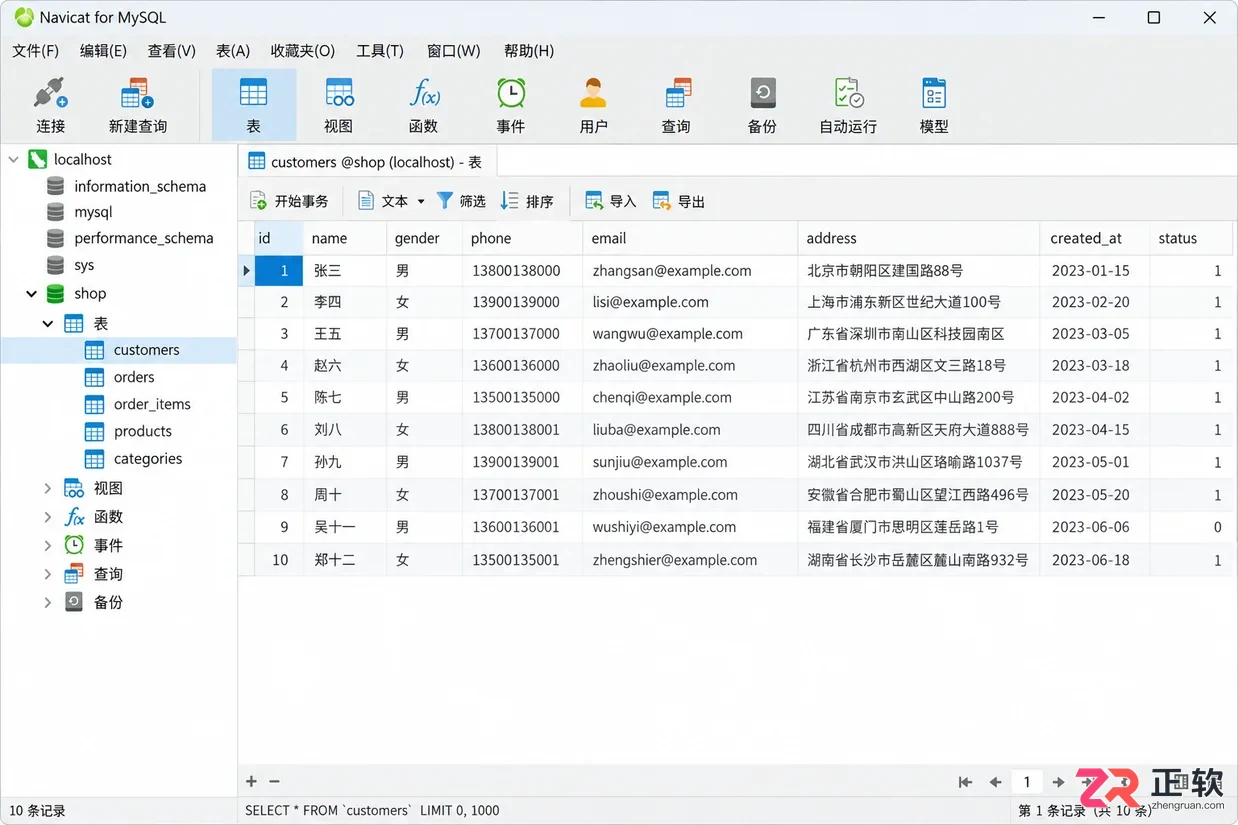The height and width of the screenshot is (825, 1238).
Task: Open the 收藏夹(O) menu
Action: (302, 51)
